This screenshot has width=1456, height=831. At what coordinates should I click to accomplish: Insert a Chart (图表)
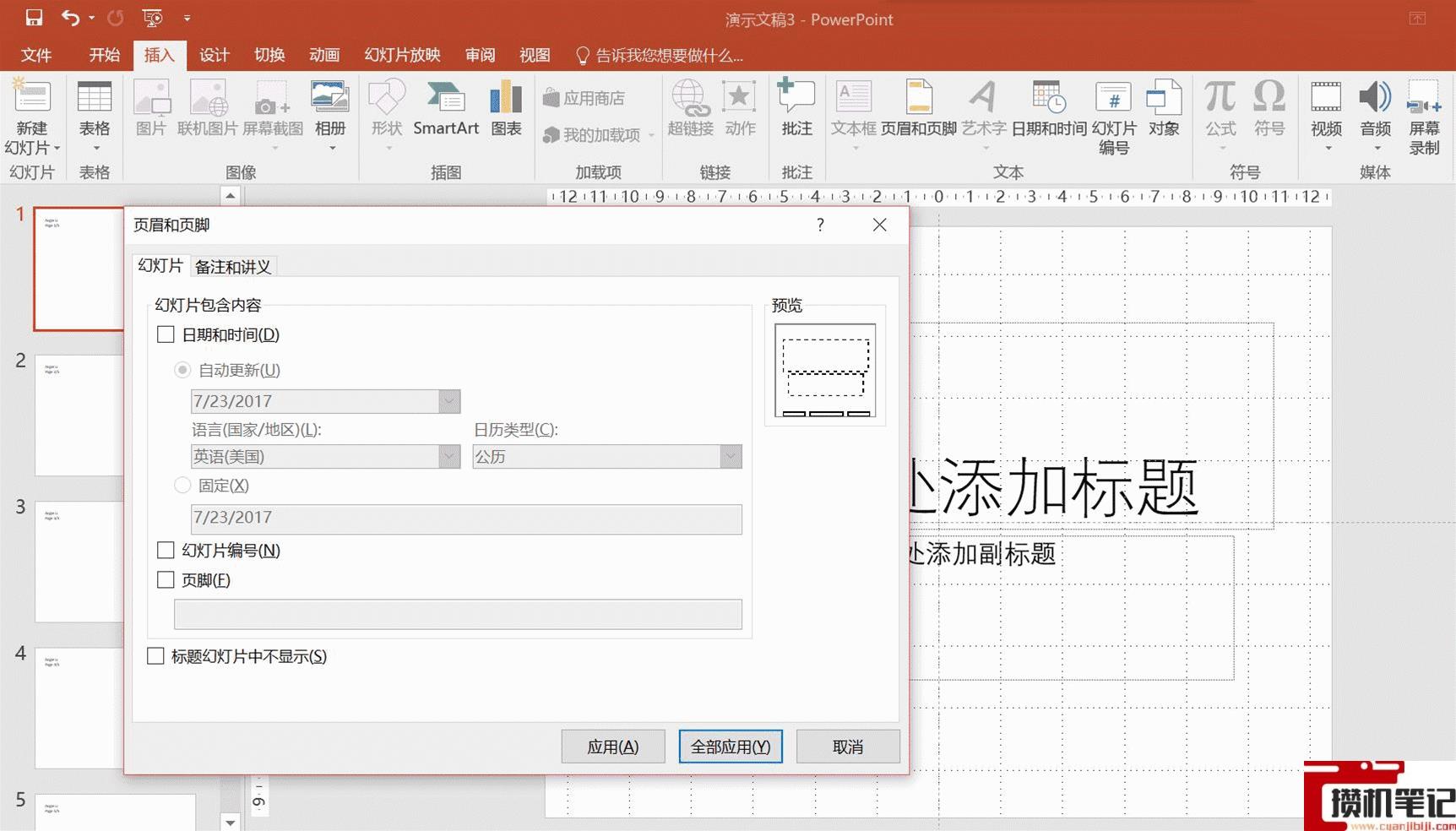point(506,109)
